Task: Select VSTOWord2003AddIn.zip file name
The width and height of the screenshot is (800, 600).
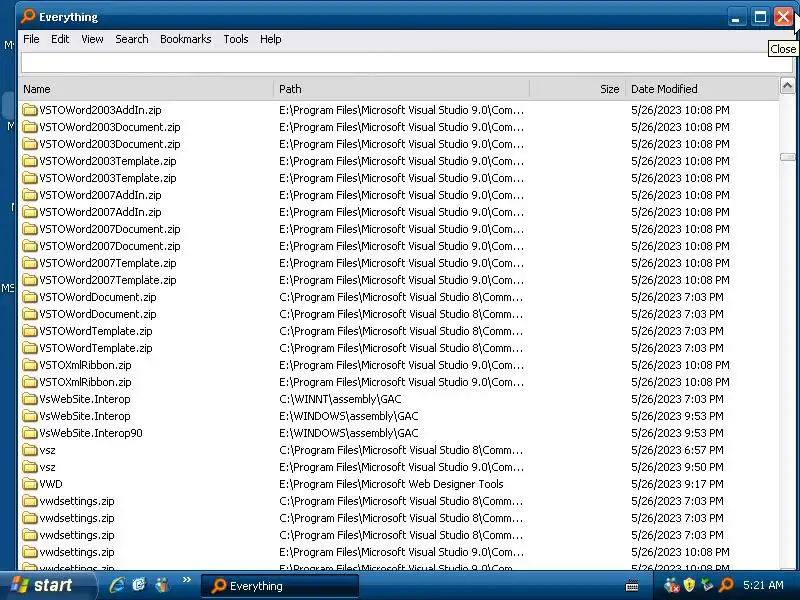Action: coord(101,110)
